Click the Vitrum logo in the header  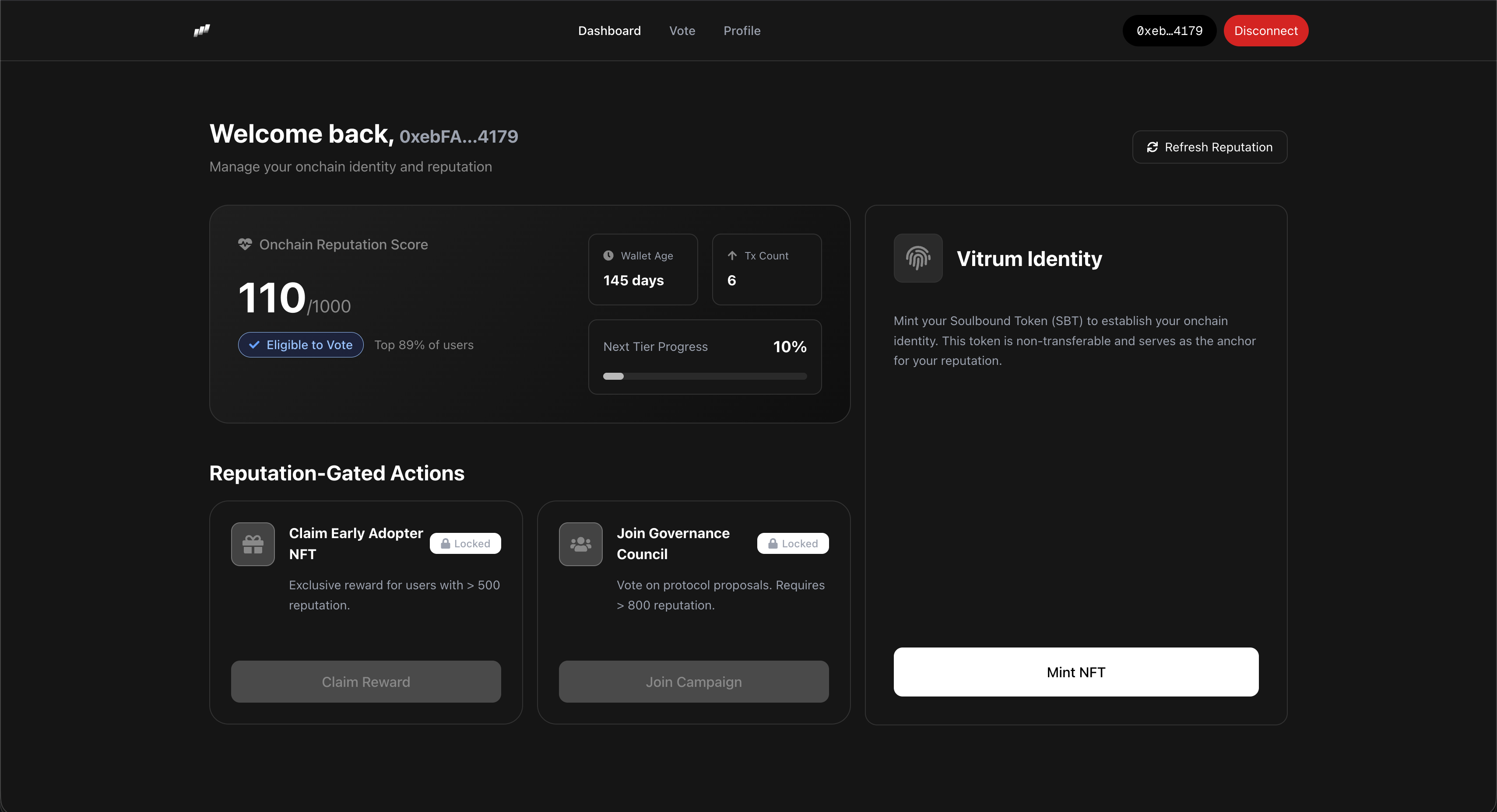coord(202,30)
